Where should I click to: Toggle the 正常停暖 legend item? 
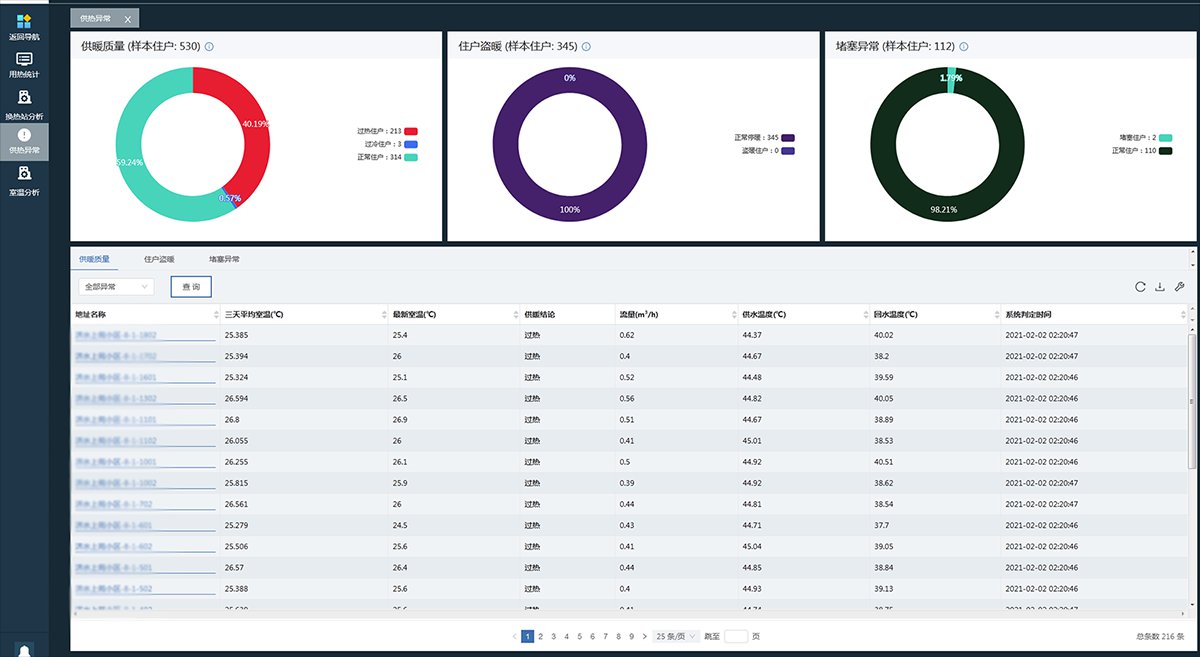(x=788, y=137)
